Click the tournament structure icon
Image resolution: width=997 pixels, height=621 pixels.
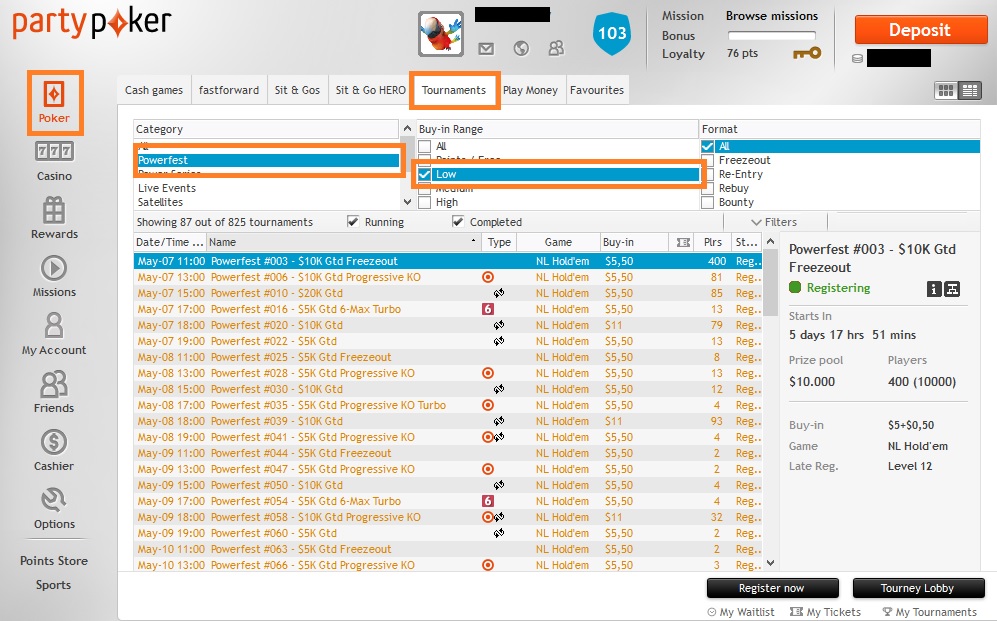(x=952, y=289)
